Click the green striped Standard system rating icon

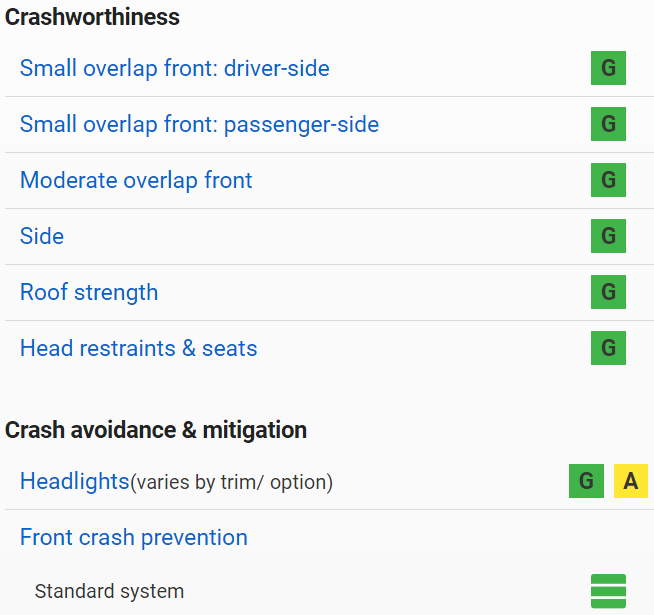[x=608, y=591]
